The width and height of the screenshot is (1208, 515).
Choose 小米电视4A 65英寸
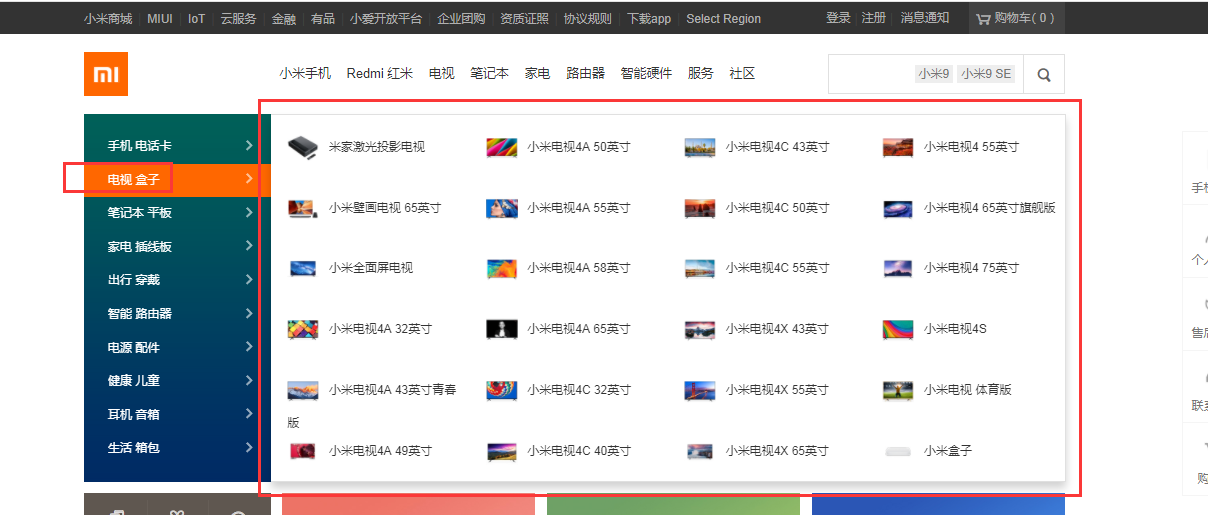coord(579,329)
